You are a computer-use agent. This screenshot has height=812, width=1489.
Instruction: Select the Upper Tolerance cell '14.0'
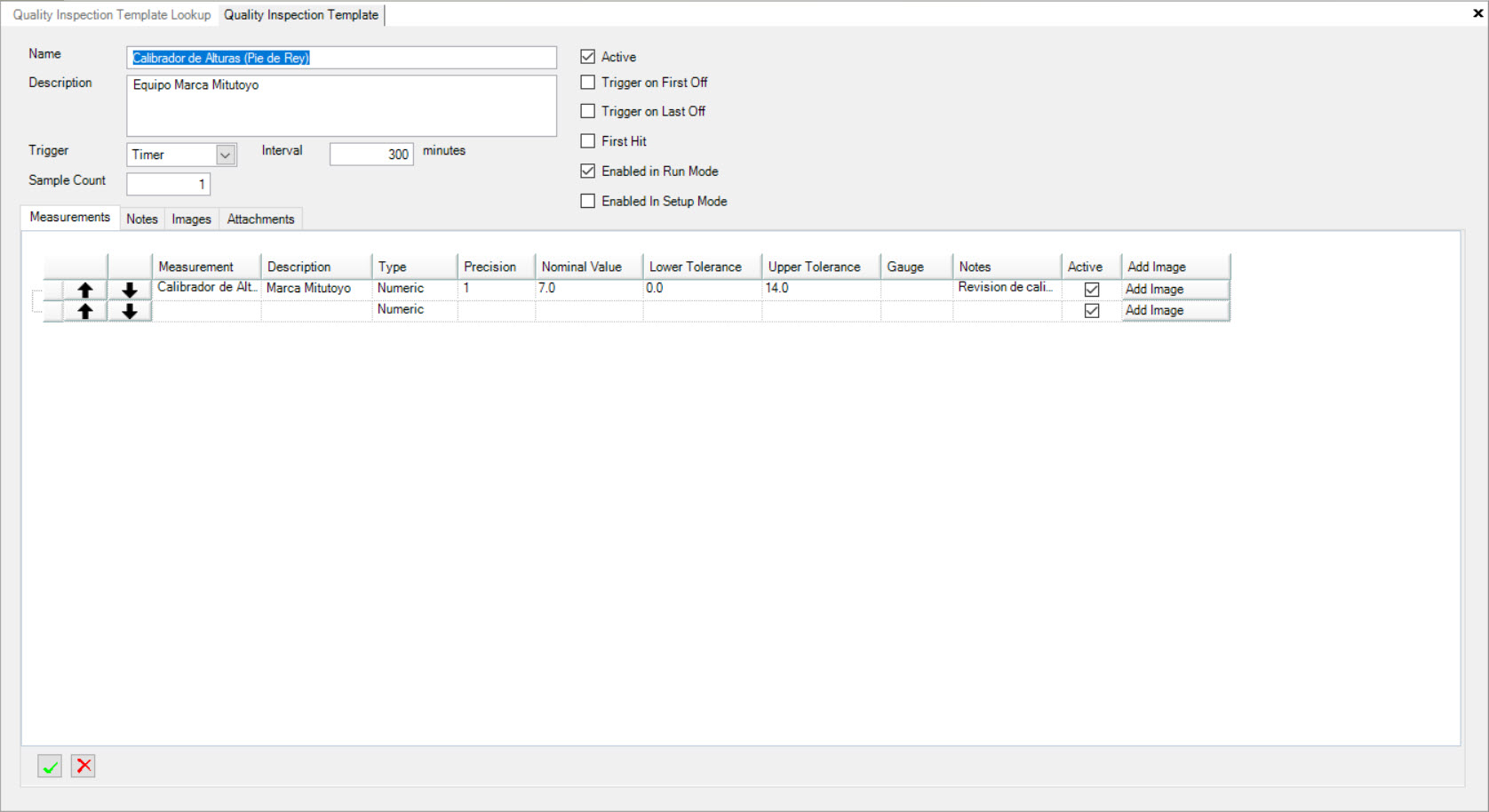(x=822, y=289)
